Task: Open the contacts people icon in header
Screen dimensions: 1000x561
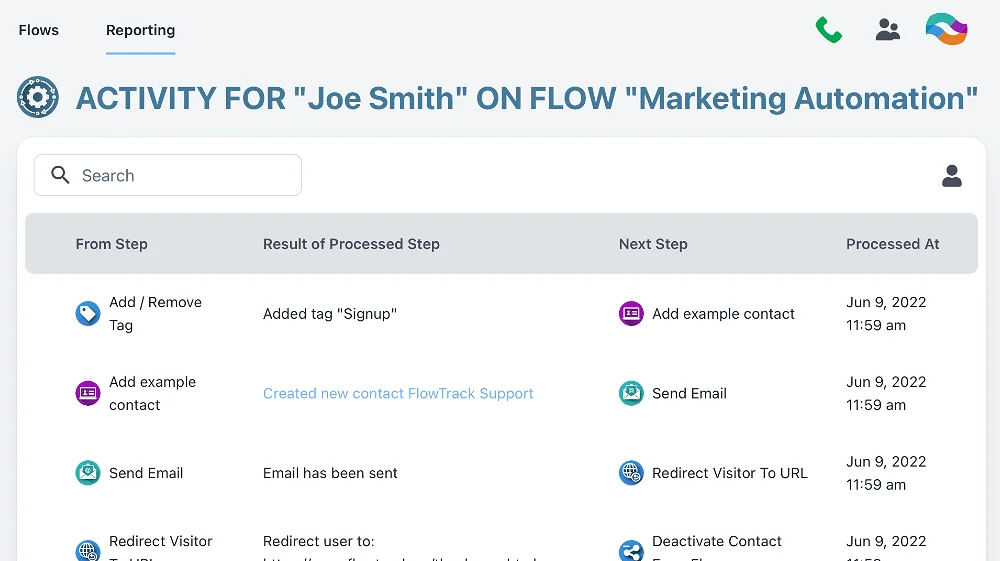Action: tap(887, 30)
